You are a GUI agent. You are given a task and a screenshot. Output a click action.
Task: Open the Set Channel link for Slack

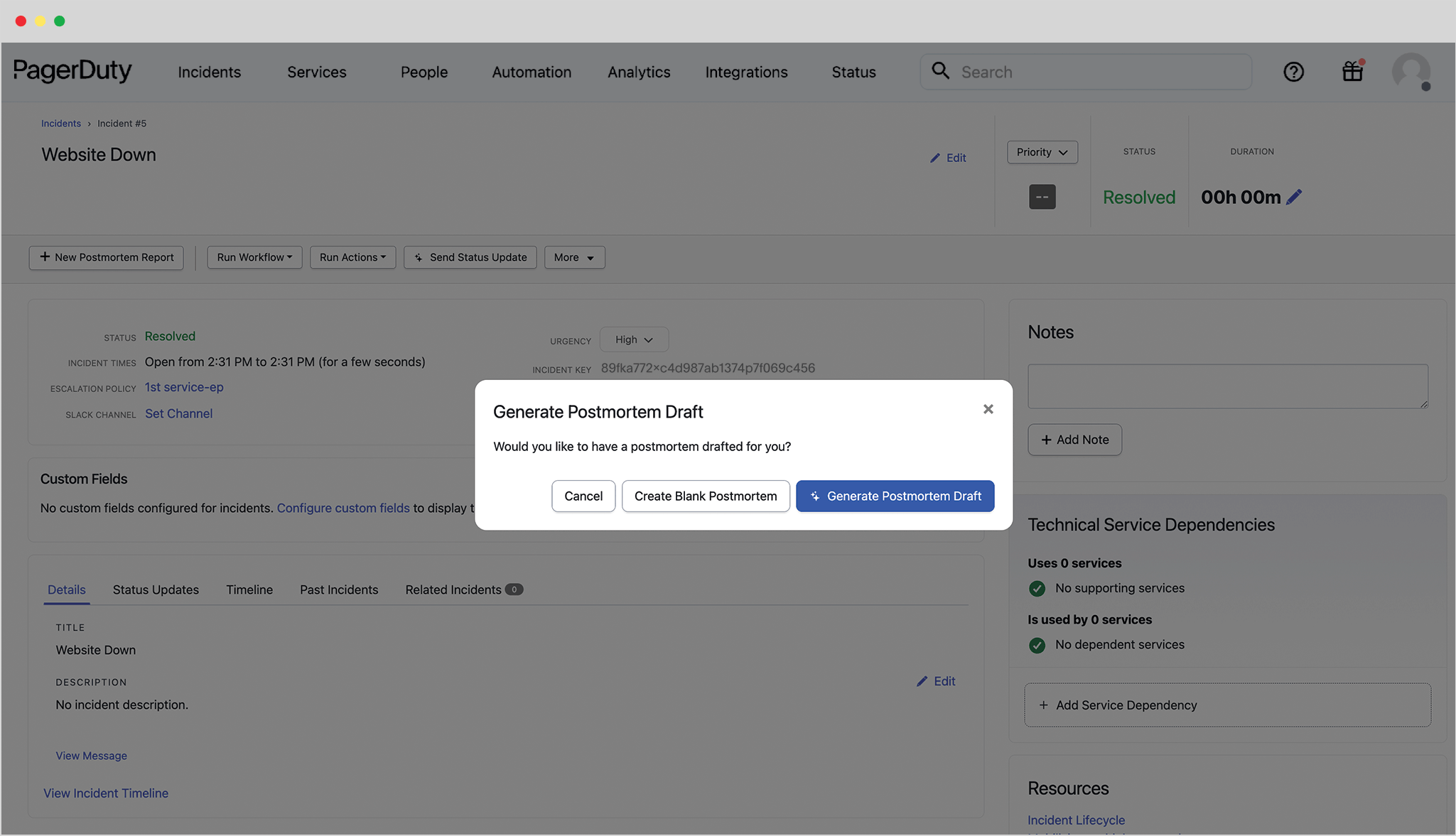point(178,413)
